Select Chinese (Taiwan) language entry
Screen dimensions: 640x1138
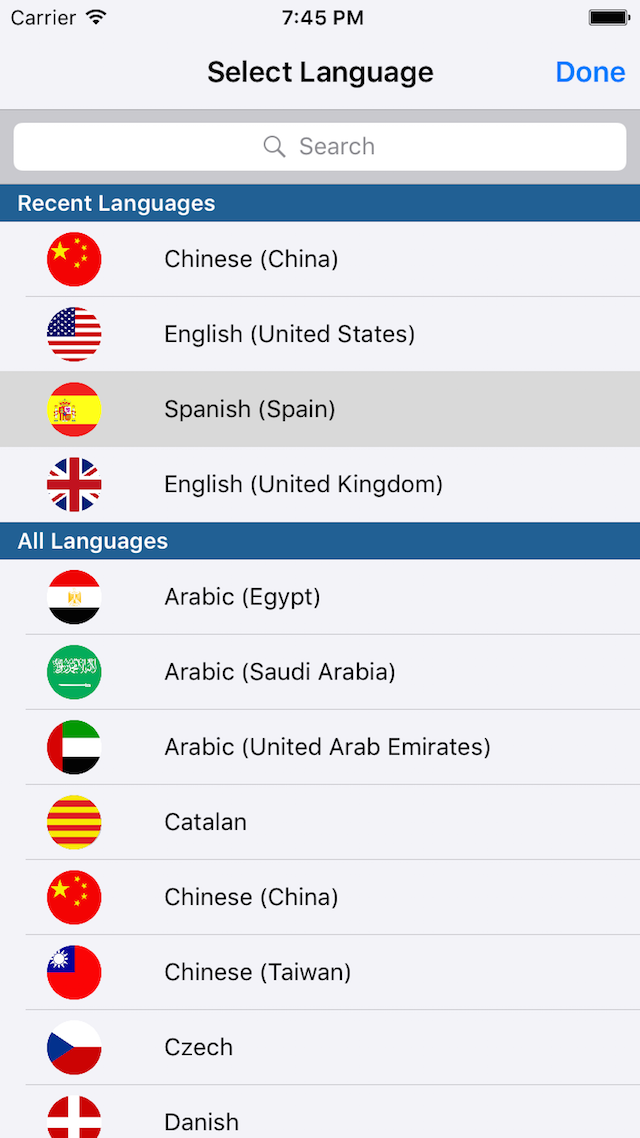click(320, 972)
